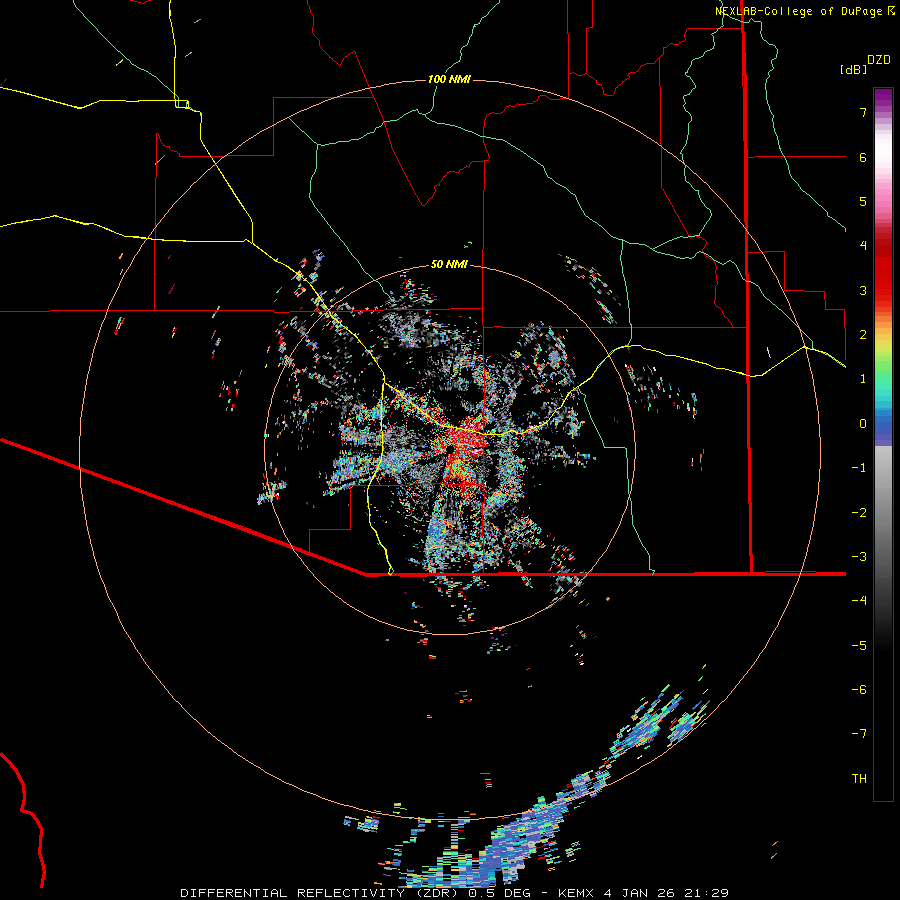The width and height of the screenshot is (900, 900).
Task: Click the 7 value on the color scale
Action: [863, 112]
